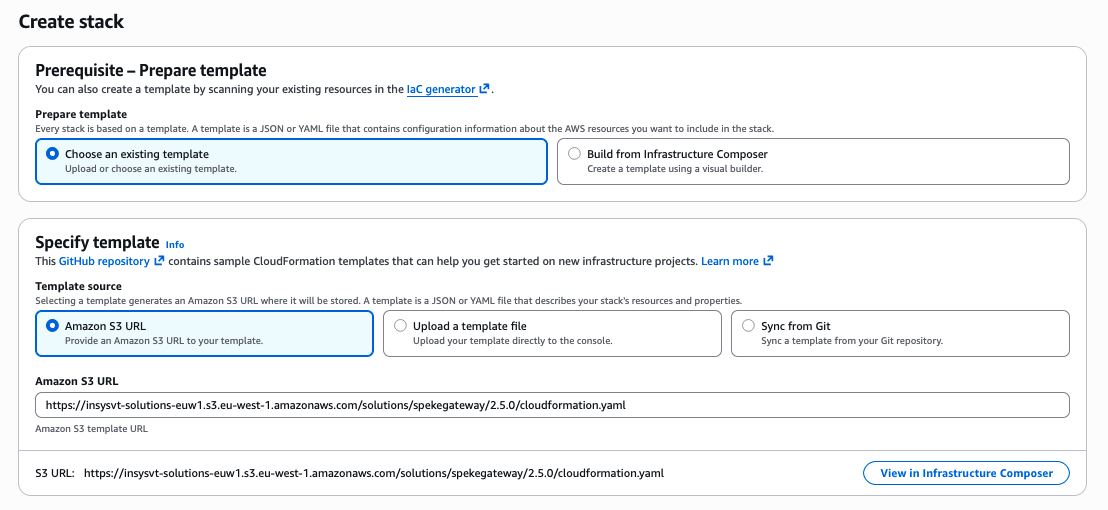This screenshot has height=510, width=1108.
Task: Click 'Sync a template from your Git repository' text
Action: point(851,340)
